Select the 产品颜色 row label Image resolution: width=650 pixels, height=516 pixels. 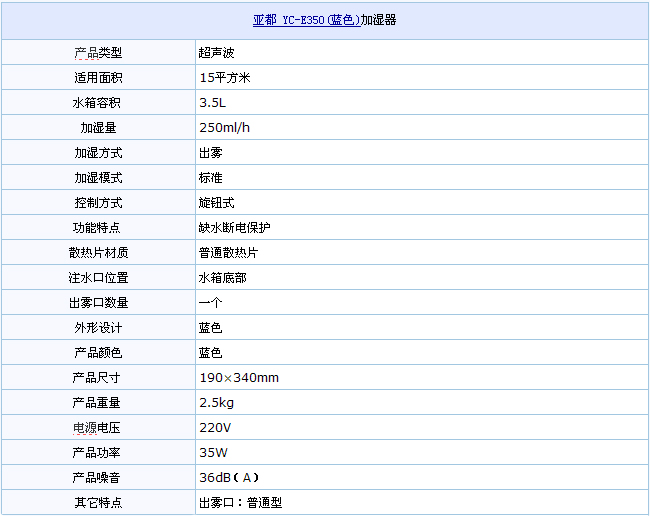pos(98,352)
